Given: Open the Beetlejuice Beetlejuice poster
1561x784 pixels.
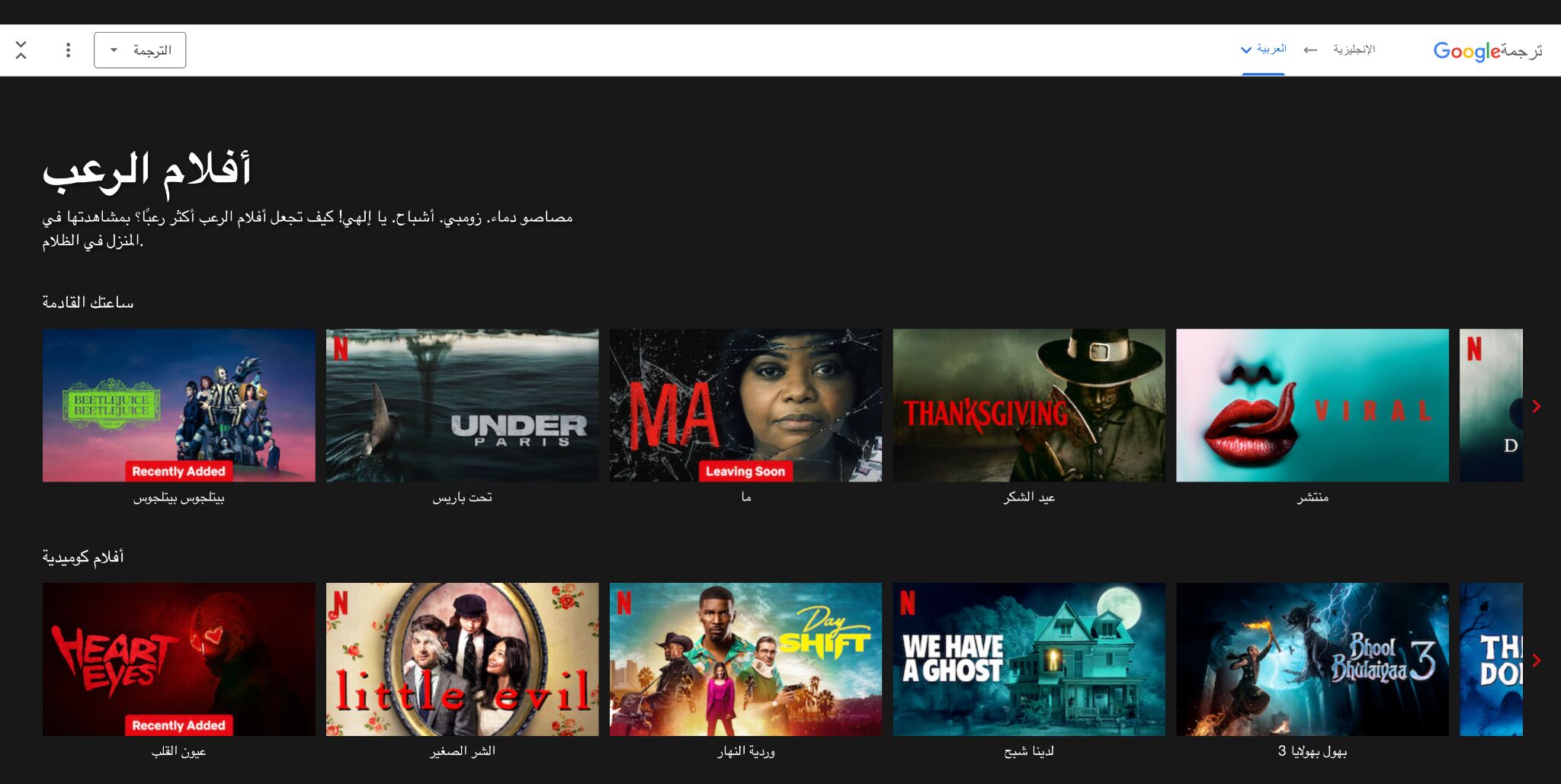Looking at the screenshot, I should [x=179, y=405].
